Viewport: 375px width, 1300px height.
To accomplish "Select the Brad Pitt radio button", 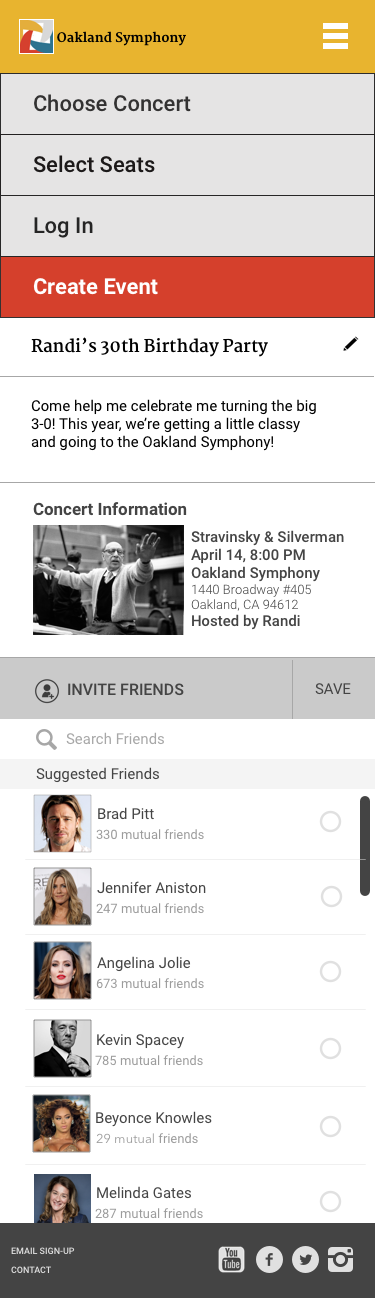I will pos(330,822).
